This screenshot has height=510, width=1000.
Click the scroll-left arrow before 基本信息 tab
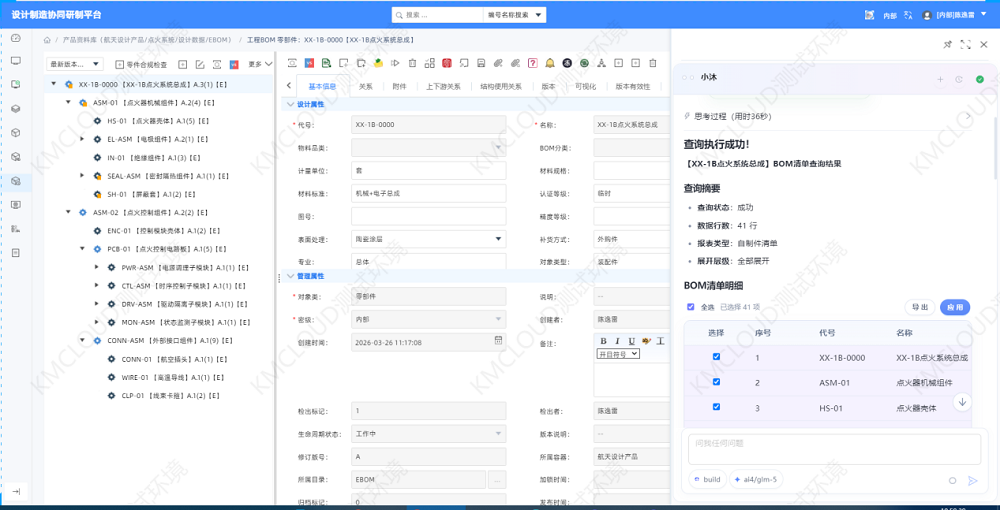coord(288,85)
